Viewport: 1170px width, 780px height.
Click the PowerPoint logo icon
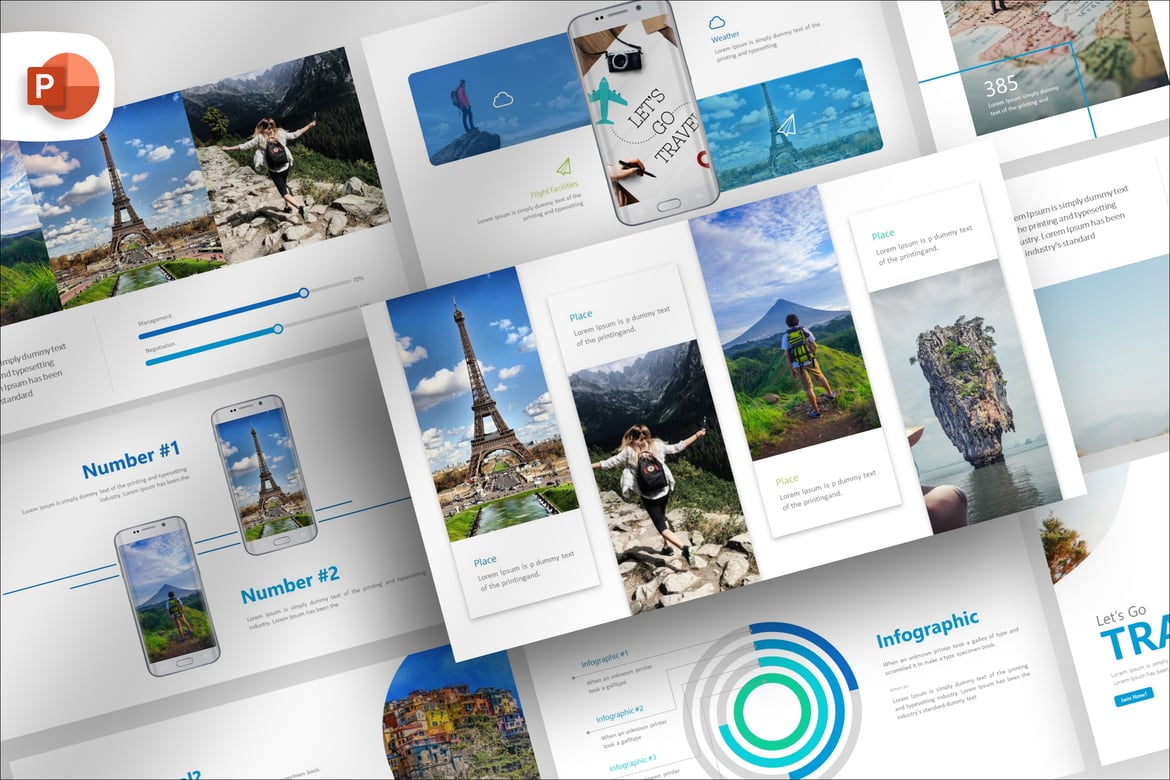pos(63,86)
